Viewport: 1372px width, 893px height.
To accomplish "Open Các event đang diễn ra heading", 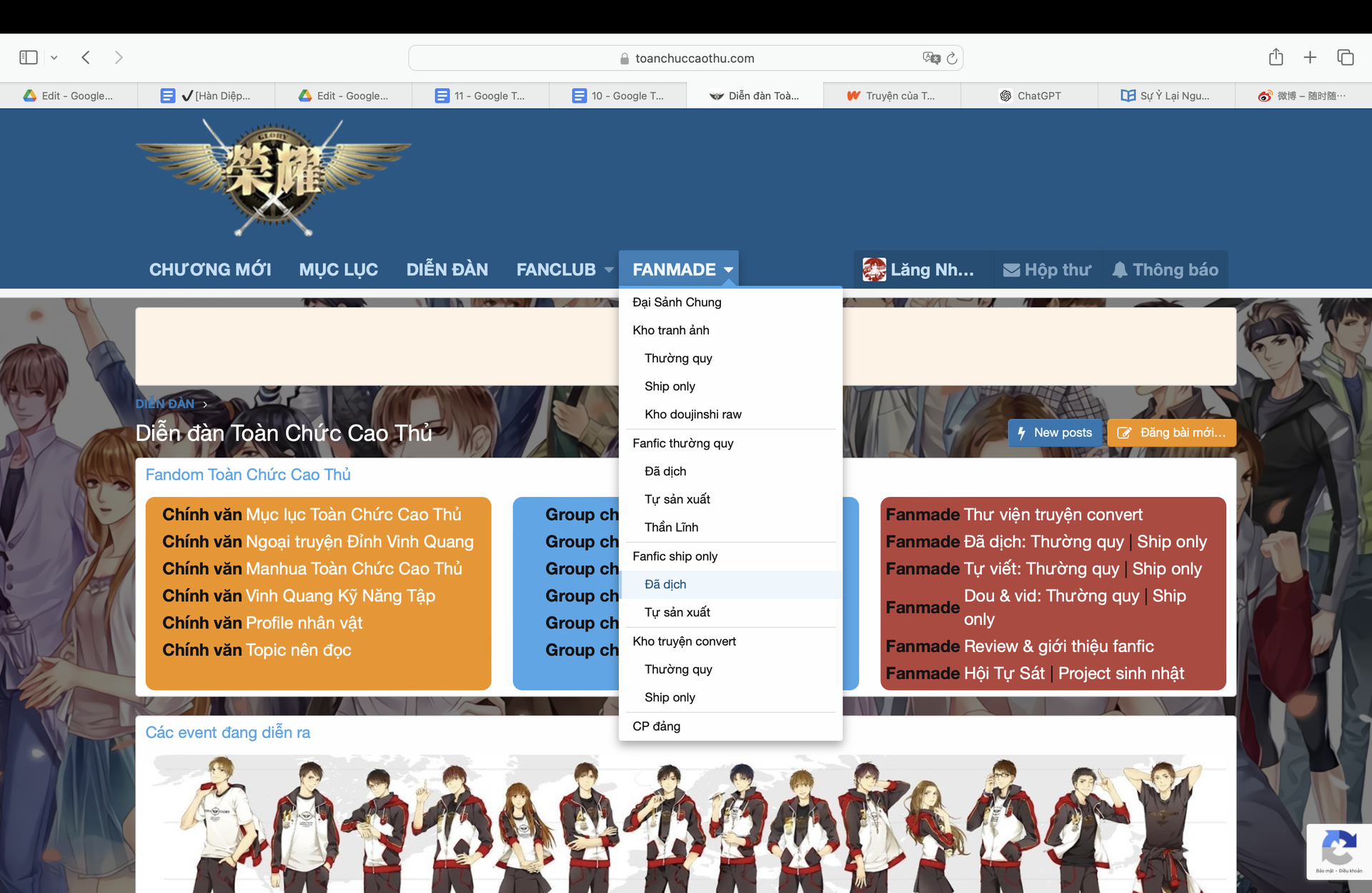I will tap(228, 733).
